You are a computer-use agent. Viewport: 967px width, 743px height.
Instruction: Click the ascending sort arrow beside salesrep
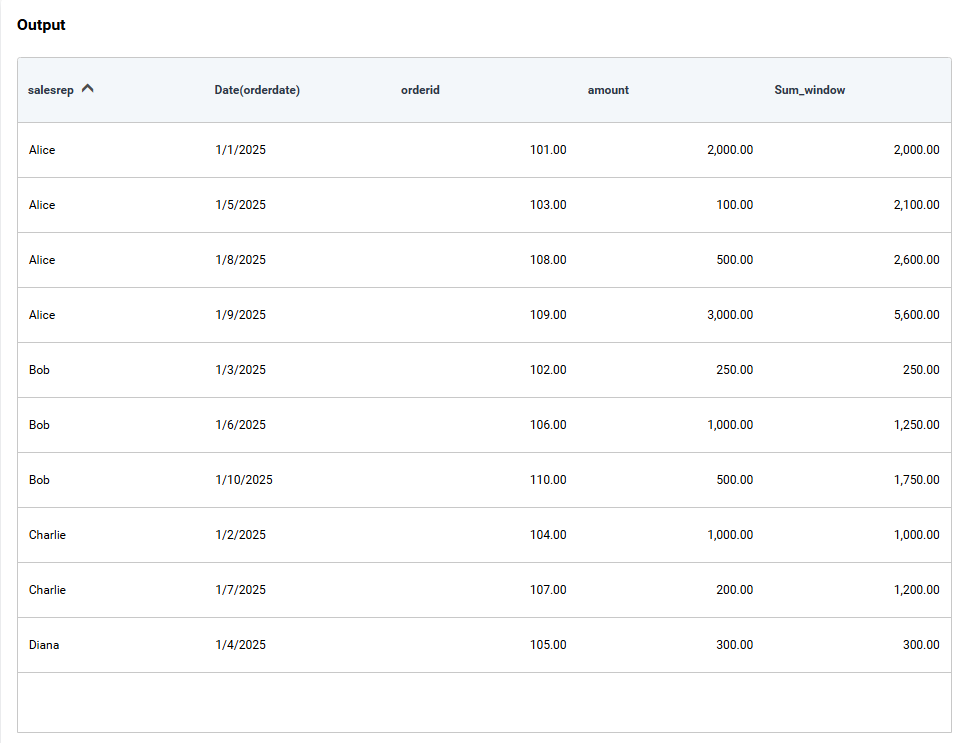click(88, 89)
